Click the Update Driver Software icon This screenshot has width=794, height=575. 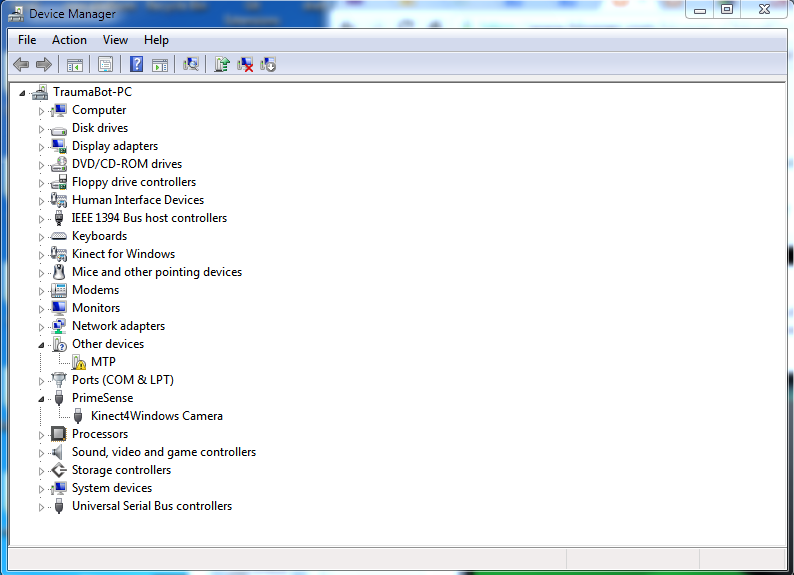coord(222,64)
